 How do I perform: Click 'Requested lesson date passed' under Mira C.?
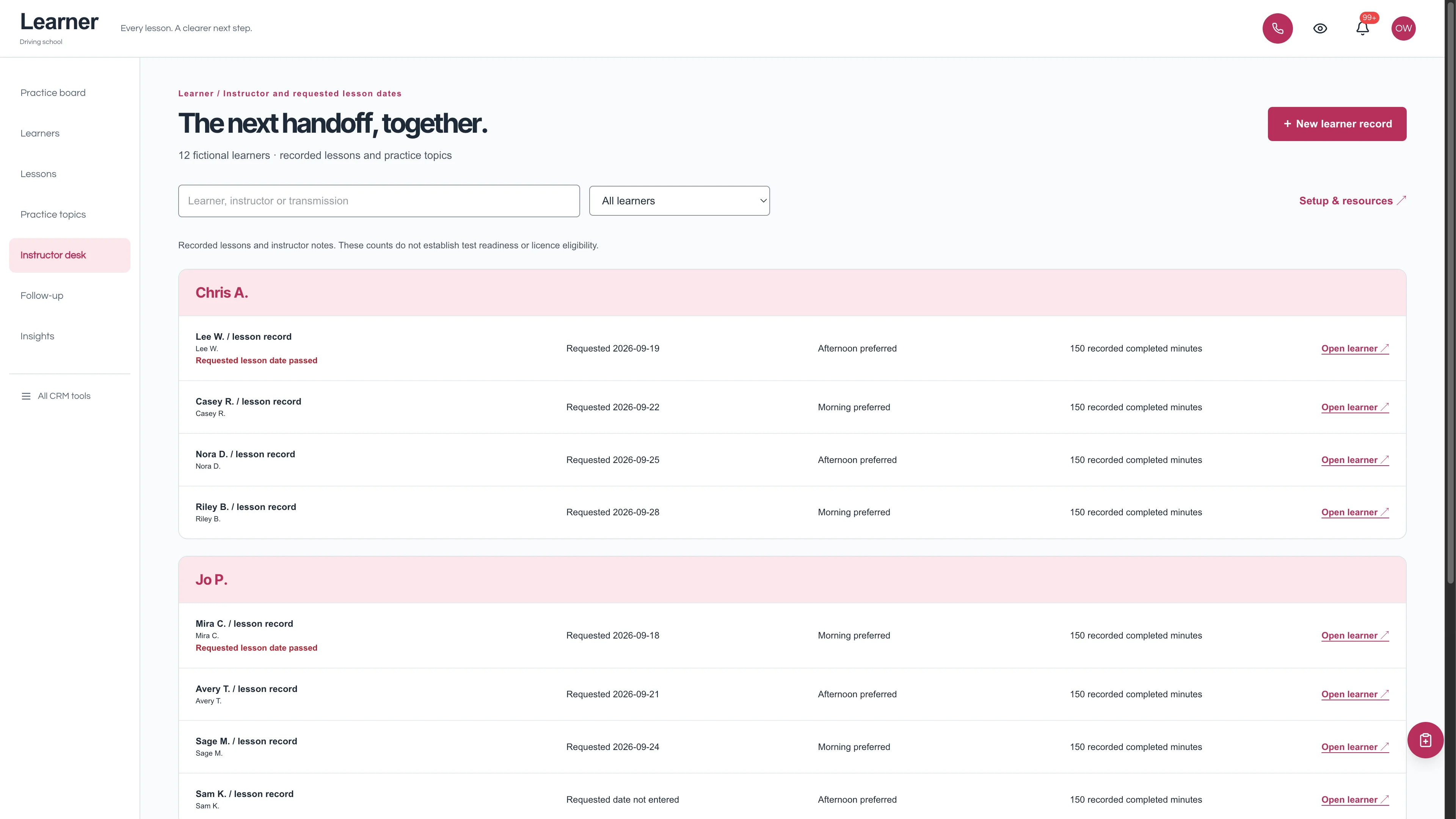(x=257, y=648)
